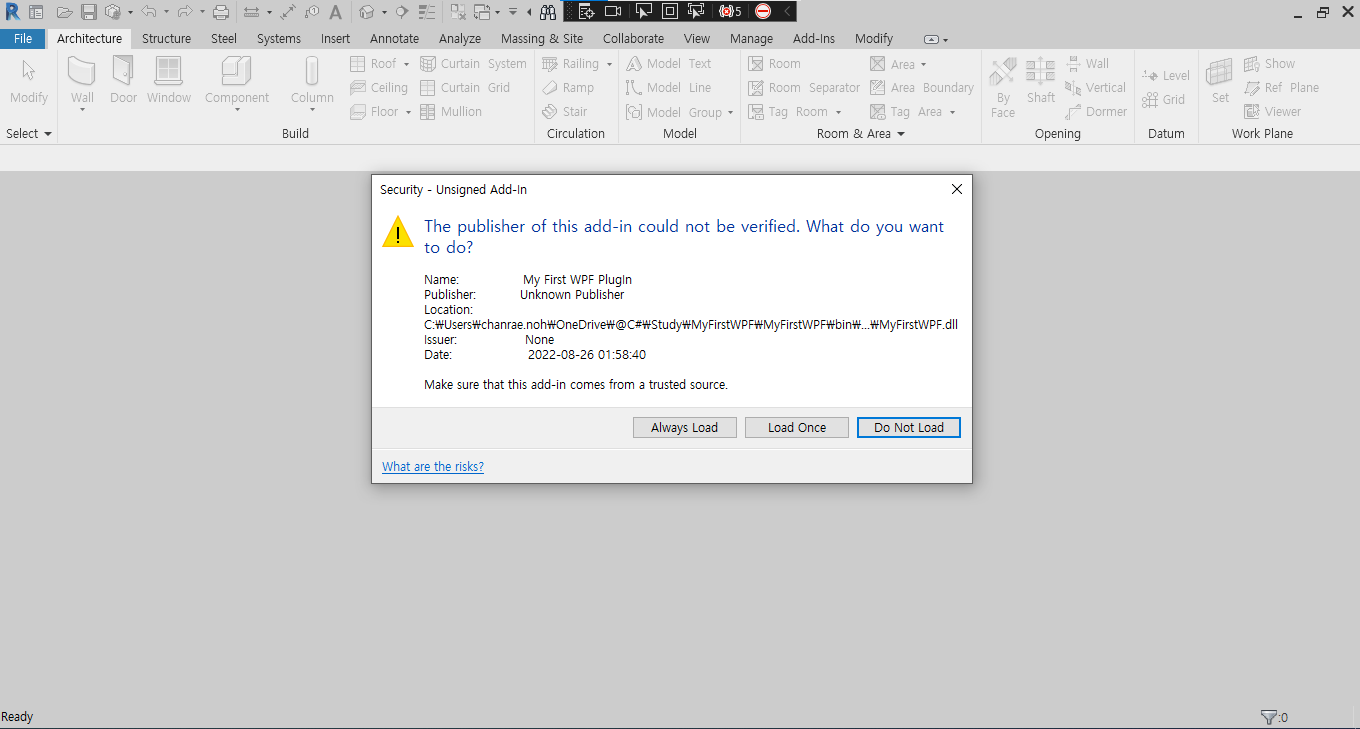Close the Security Unsigned Add-In dialog
This screenshot has height=729, width=1360.
tap(956, 189)
